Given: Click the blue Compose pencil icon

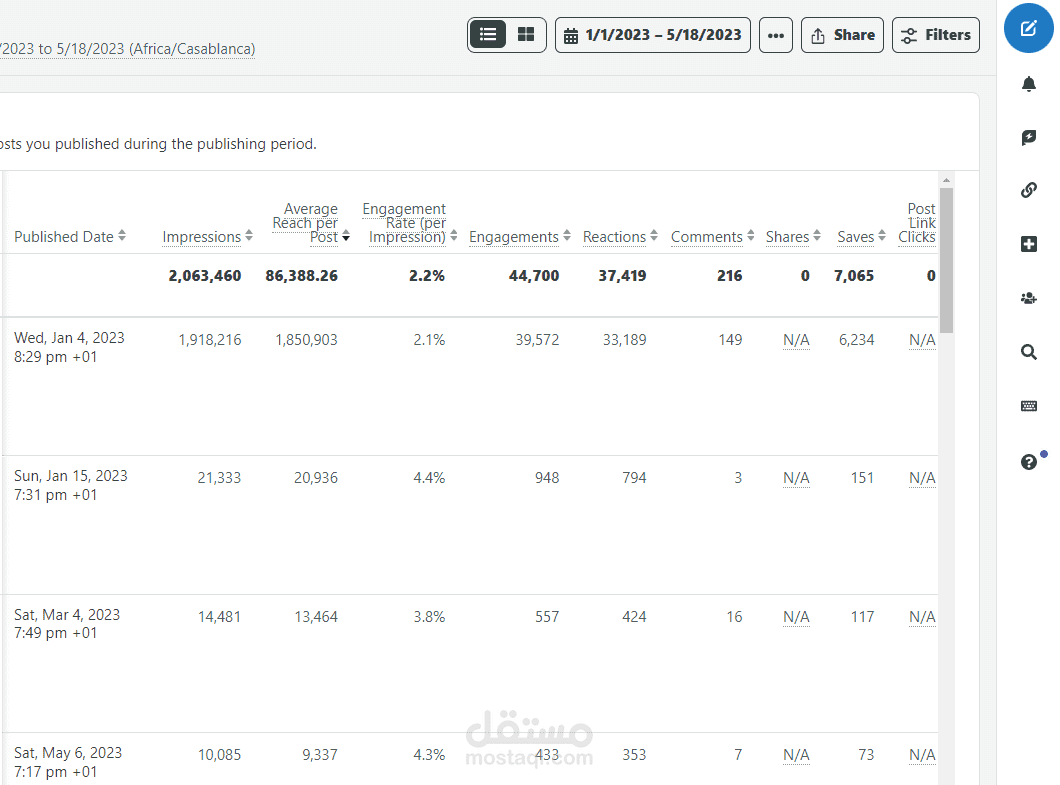Looking at the screenshot, I should [x=1028, y=28].
